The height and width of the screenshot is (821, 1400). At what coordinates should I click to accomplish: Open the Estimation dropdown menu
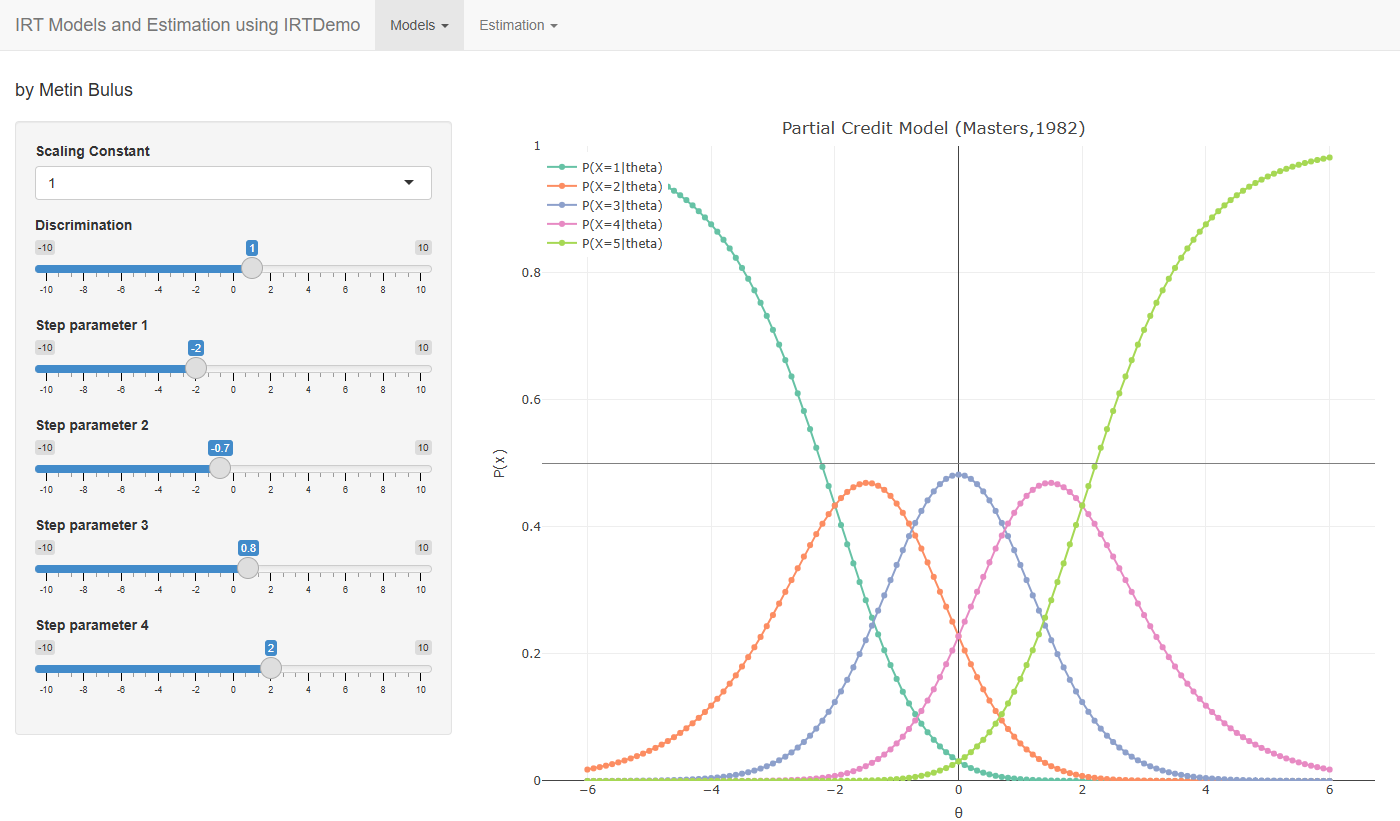pos(518,25)
